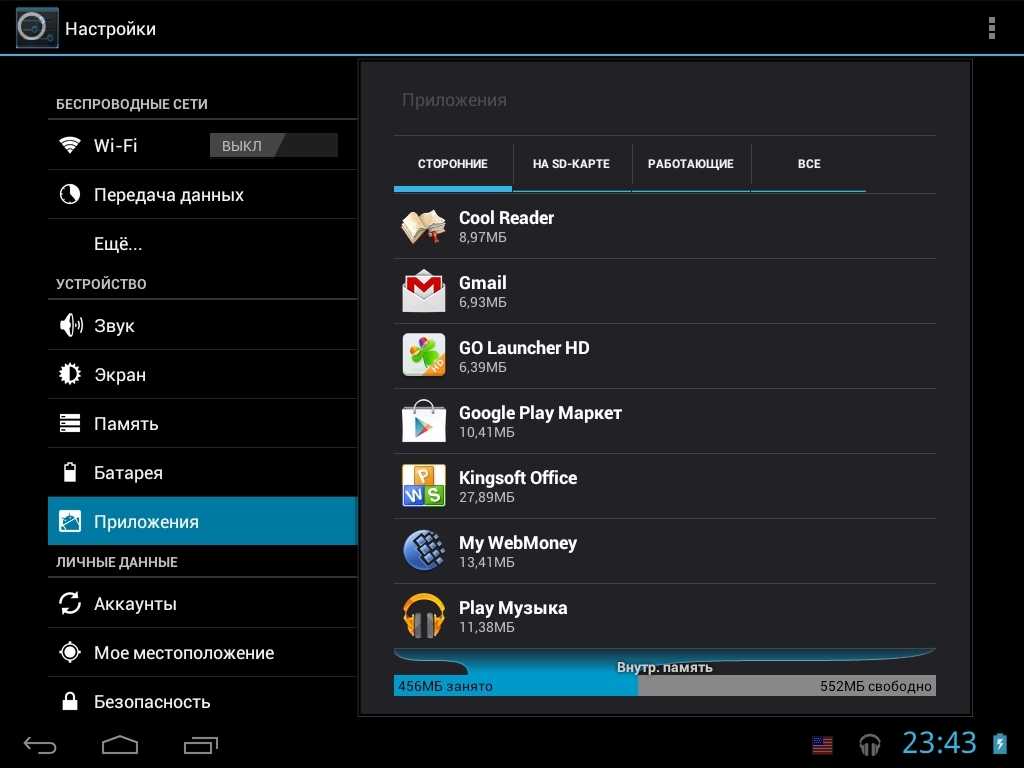Open the three-dot overflow menu
This screenshot has width=1024, height=768.
pos(991,28)
